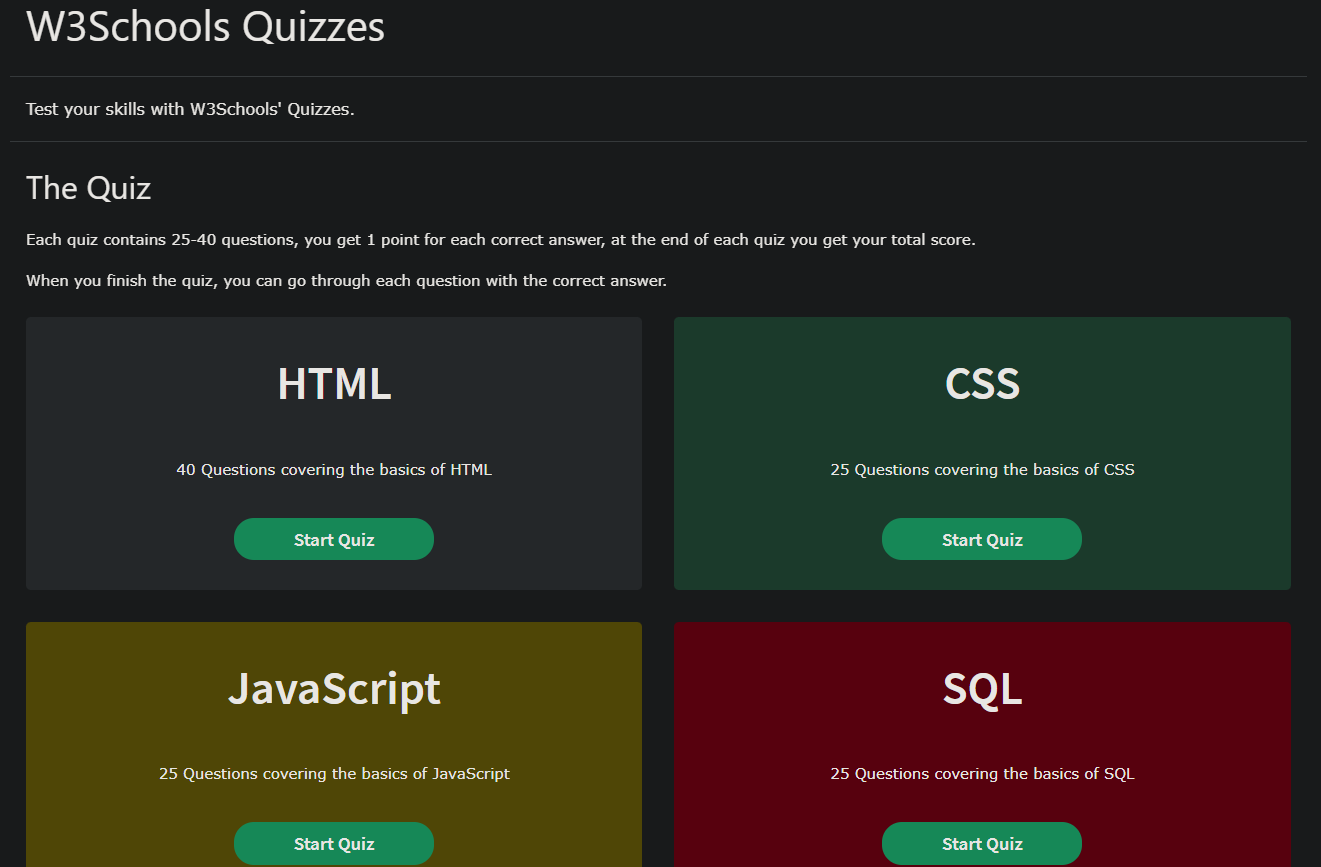The height and width of the screenshot is (867, 1321).
Task: Click the JavaScript card heading
Action: click(334, 689)
